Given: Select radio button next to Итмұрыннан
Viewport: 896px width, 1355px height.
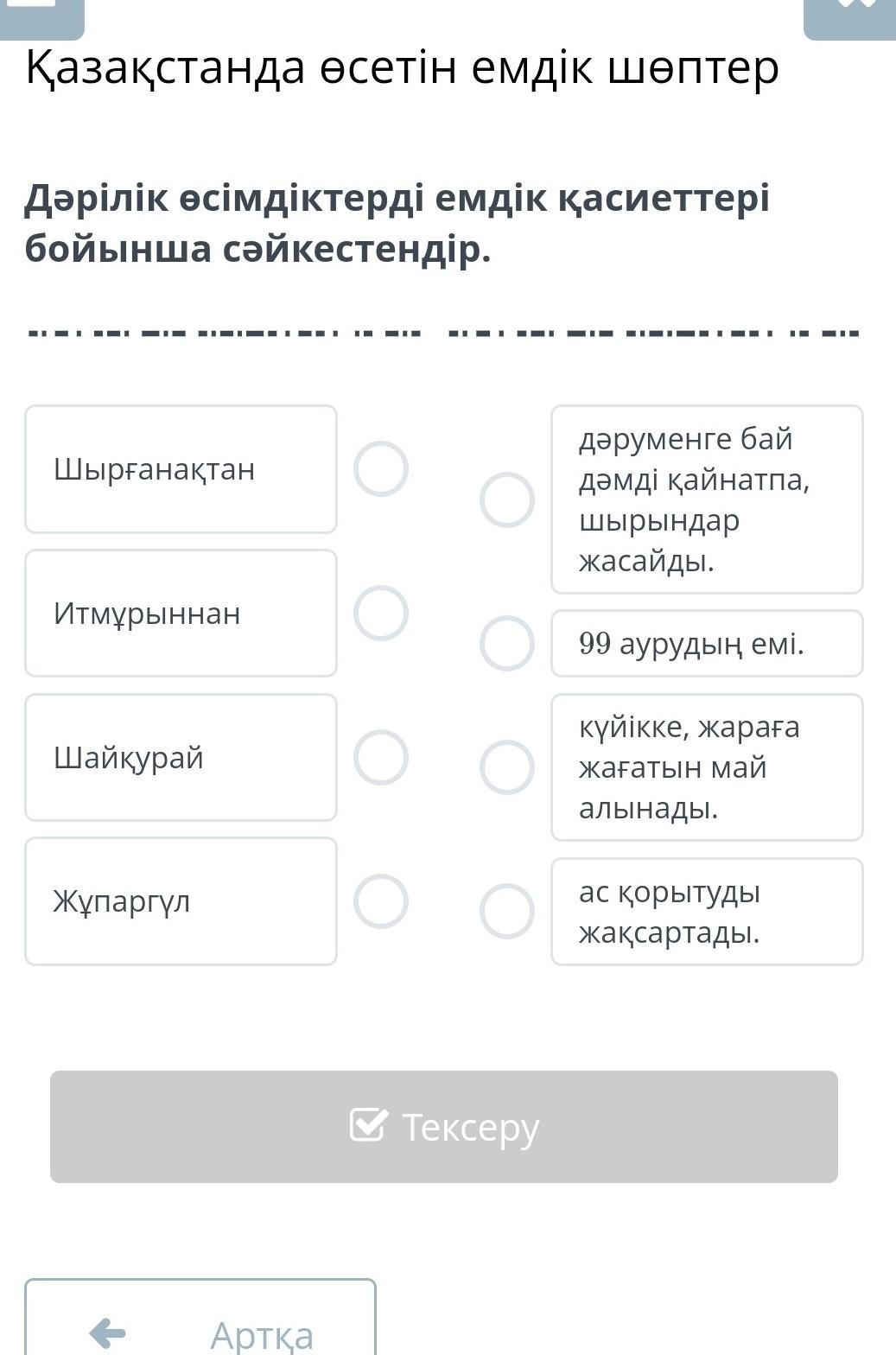Looking at the screenshot, I should pyautogui.click(x=381, y=614).
